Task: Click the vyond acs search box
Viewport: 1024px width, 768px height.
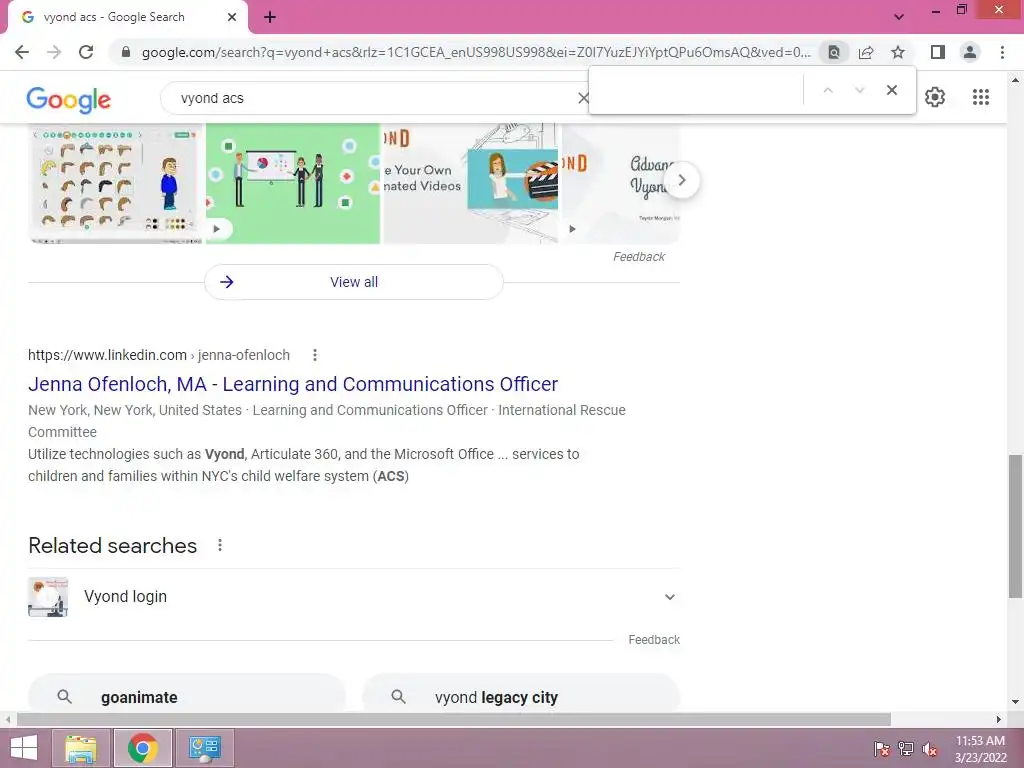Action: 376,98
